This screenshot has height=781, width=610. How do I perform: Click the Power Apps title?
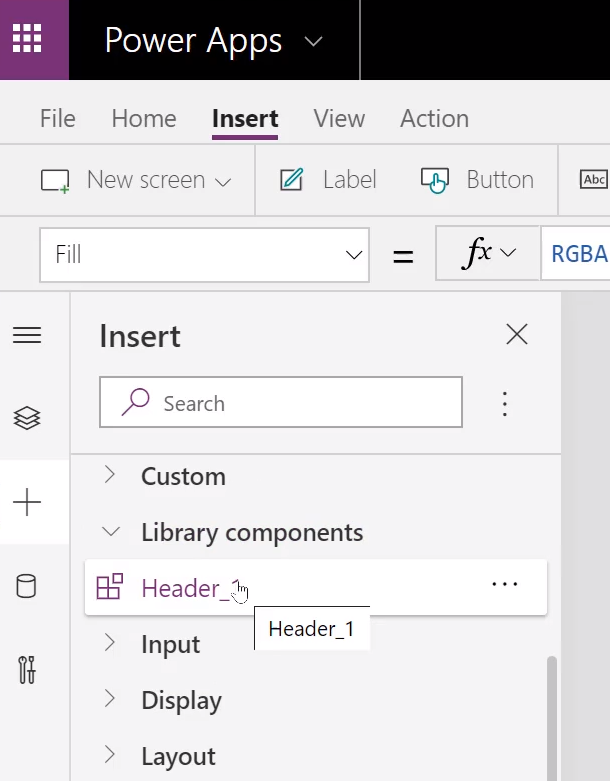click(193, 41)
